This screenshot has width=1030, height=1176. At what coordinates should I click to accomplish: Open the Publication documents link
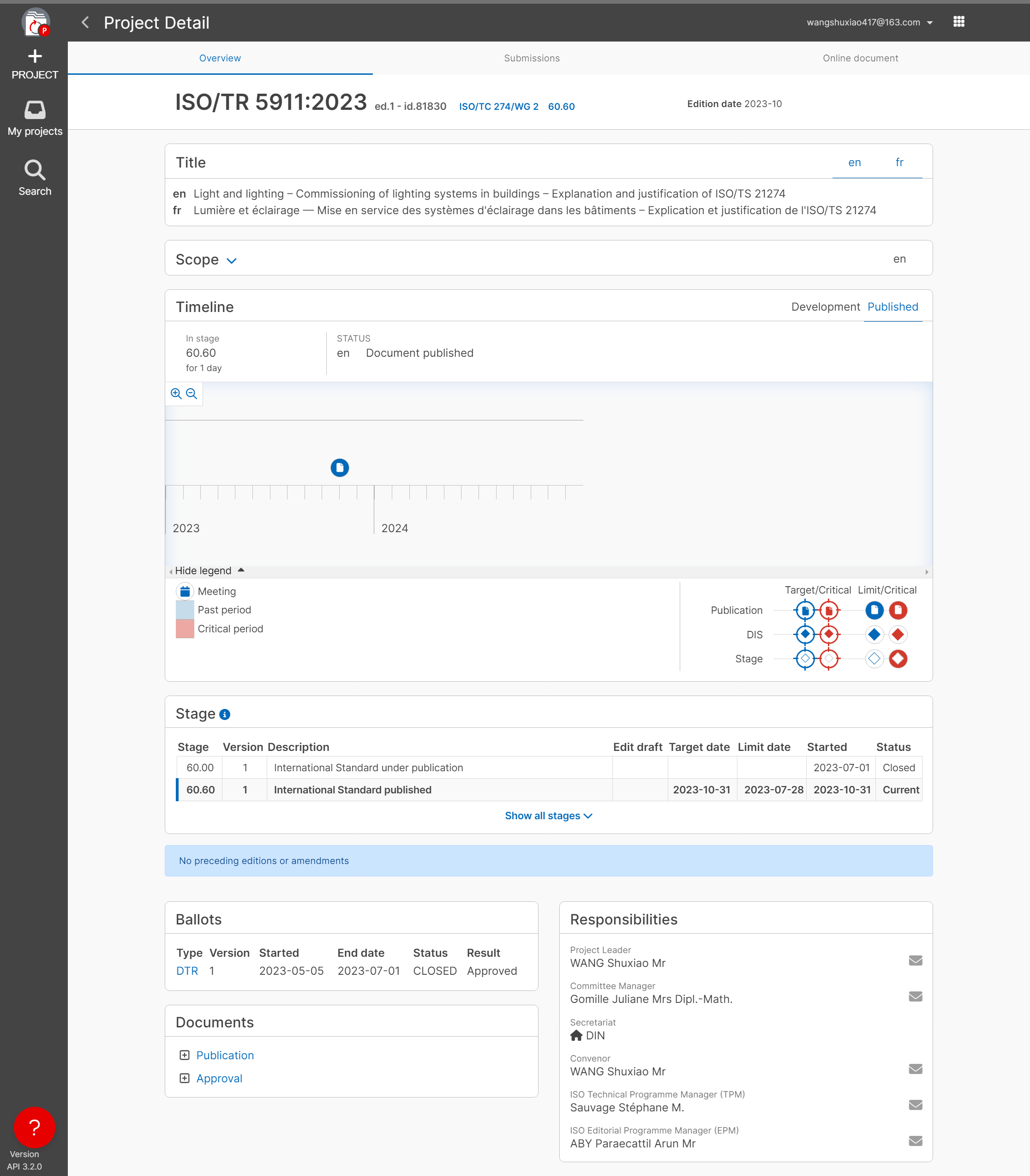[x=225, y=1055]
